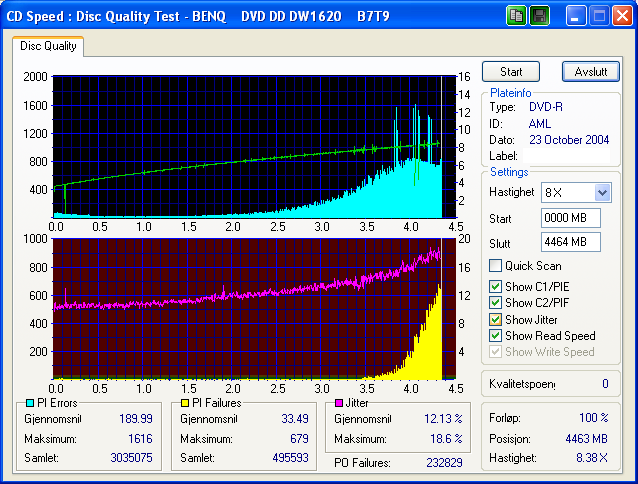
Task: Toggle Show Read Speed checkbox
Action: (495, 336)
